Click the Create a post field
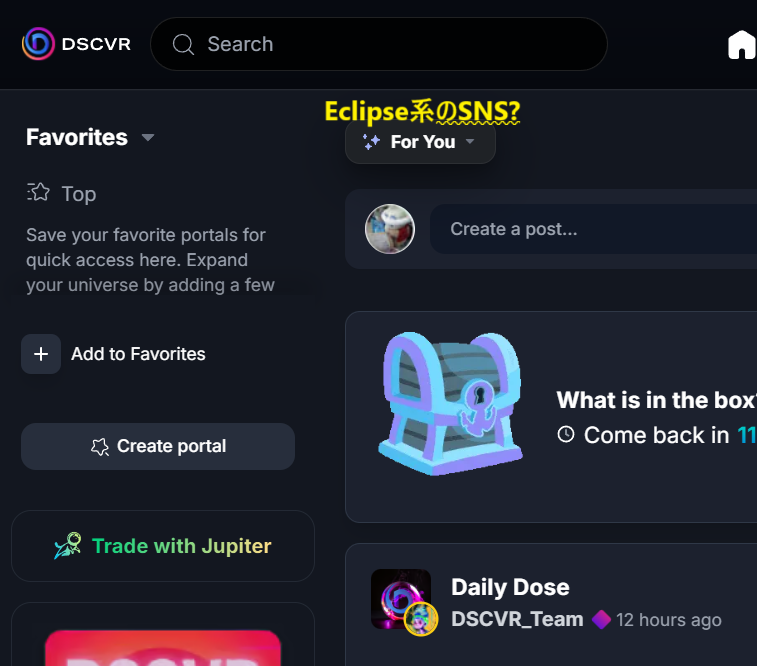Viewport: 757px width, 666px height. [593, 229]
